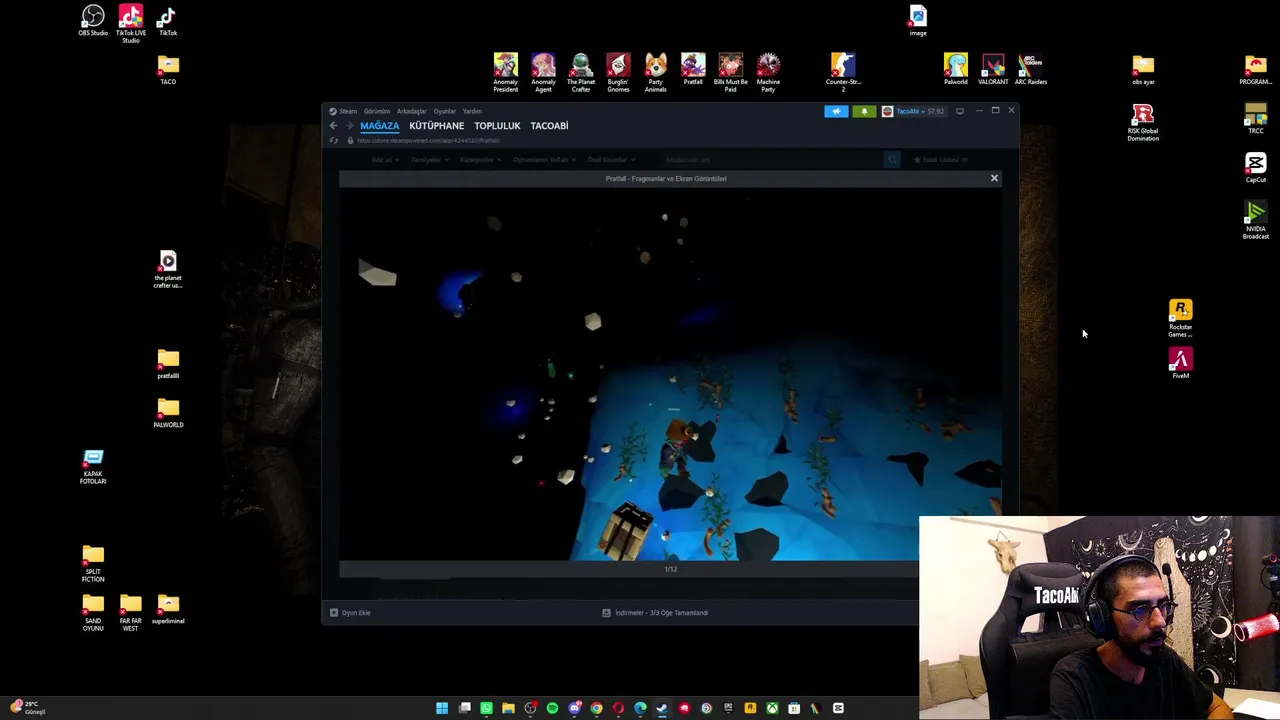Click Steam's forward navigation arrow
1280x720 pixels.
(349, 126)
